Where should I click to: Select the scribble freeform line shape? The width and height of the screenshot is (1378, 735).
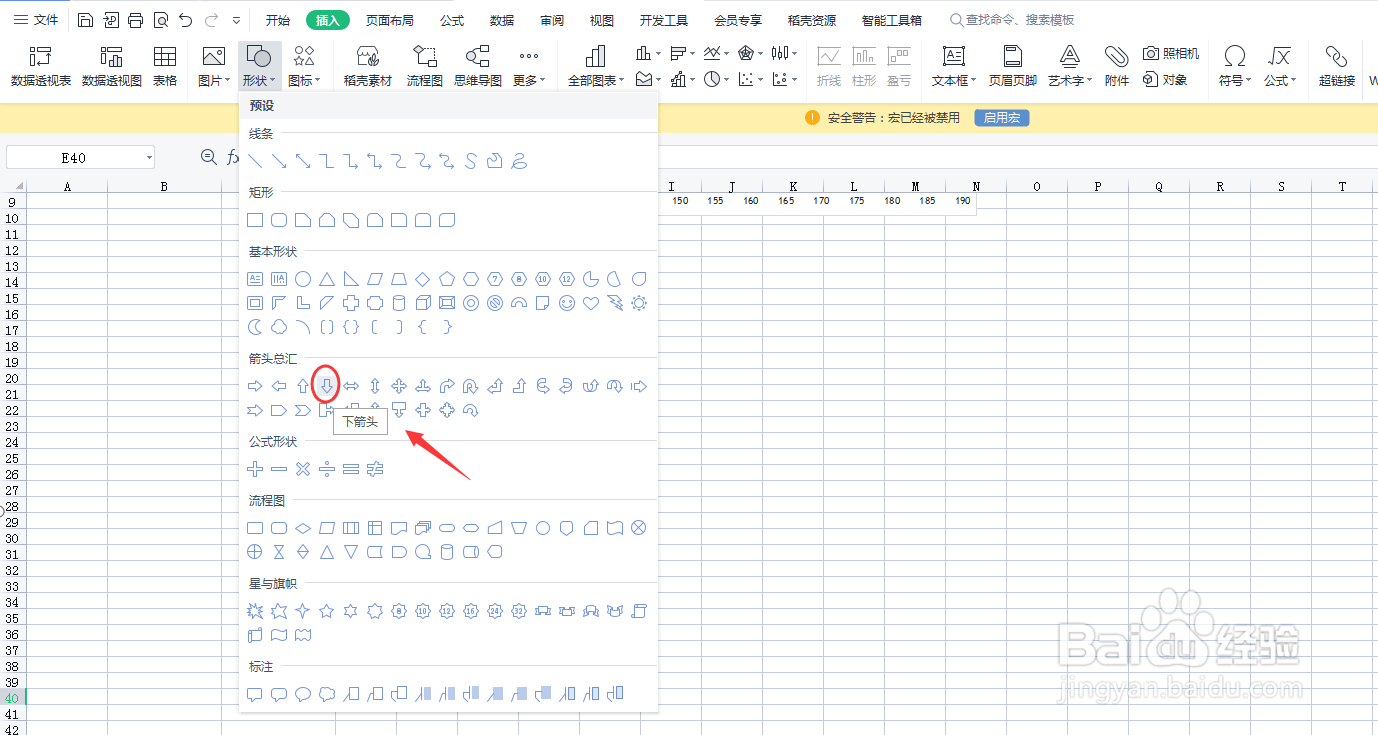click(519, 161)
